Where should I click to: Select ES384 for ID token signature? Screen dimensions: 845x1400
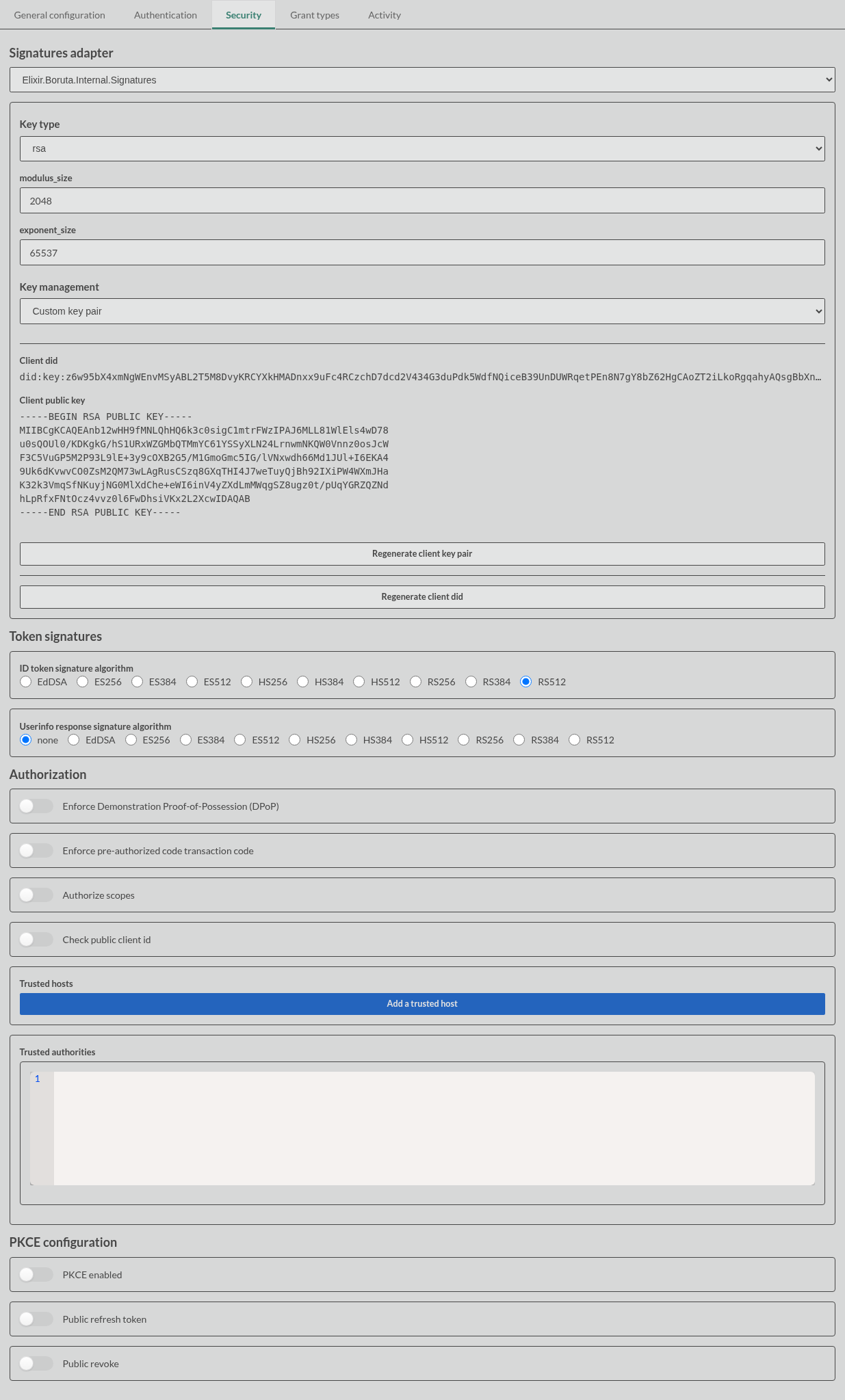click(138, 682)
